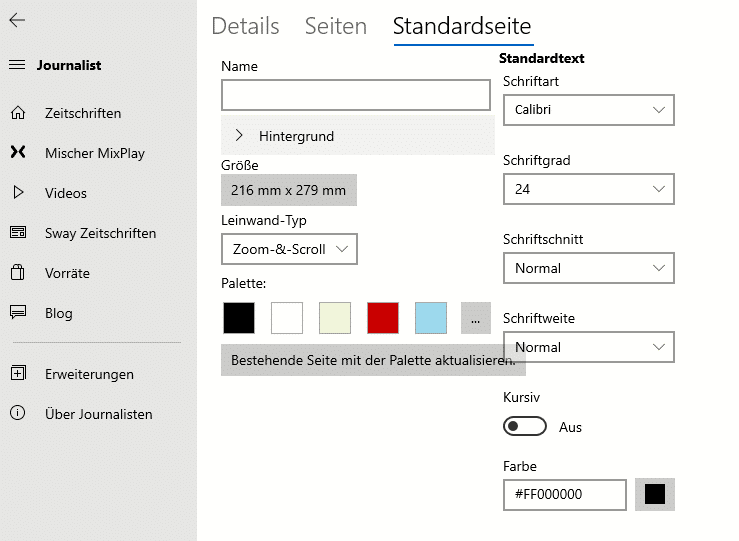Open the Schriftgrad 24 dropdown
Screen dimensions: 739x541
(x=589, y=189)
